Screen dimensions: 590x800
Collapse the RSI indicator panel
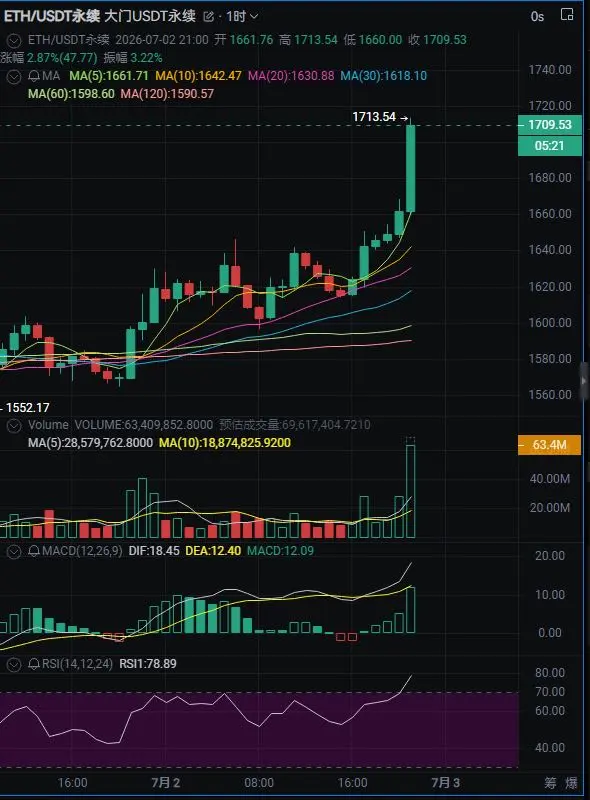click(x=14, y=664)
